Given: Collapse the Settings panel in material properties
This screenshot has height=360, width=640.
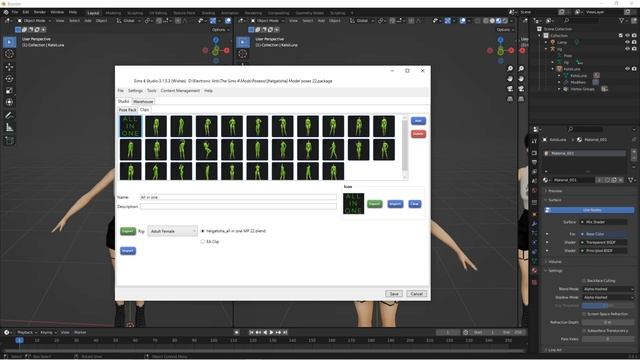Looking at the screenshot, I should pyautogui.click(x=554, y=271).
